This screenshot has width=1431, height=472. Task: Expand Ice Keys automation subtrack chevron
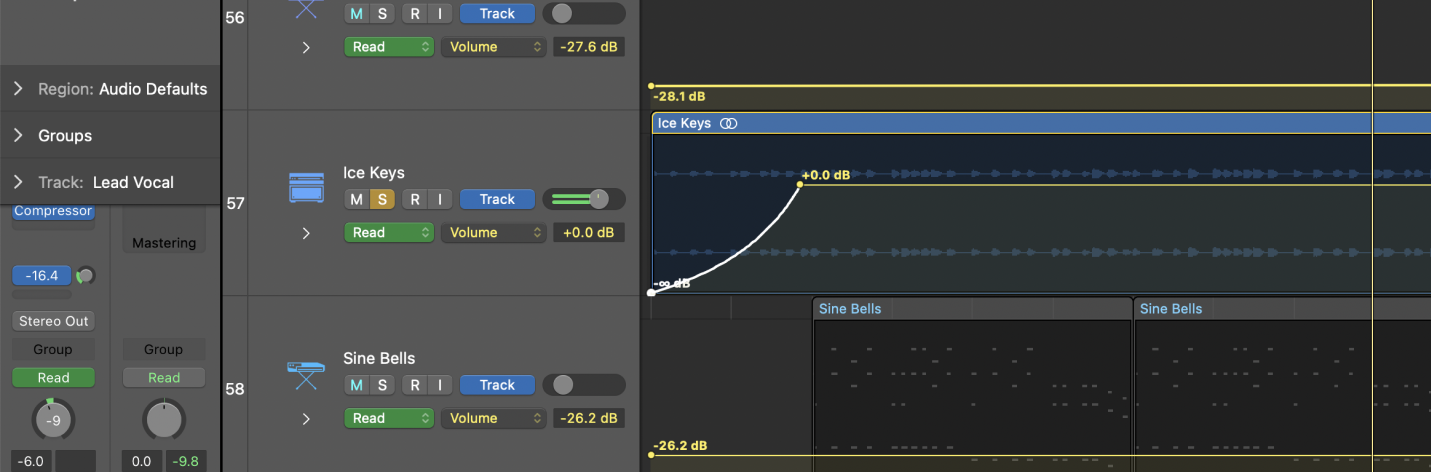tap(306, 233)
